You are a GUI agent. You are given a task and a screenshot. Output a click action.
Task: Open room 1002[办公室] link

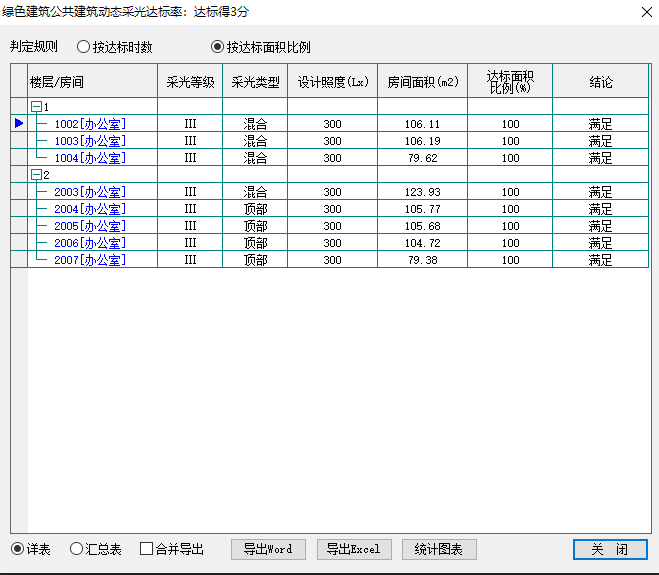pyautogui.click(x=90, y=124)
